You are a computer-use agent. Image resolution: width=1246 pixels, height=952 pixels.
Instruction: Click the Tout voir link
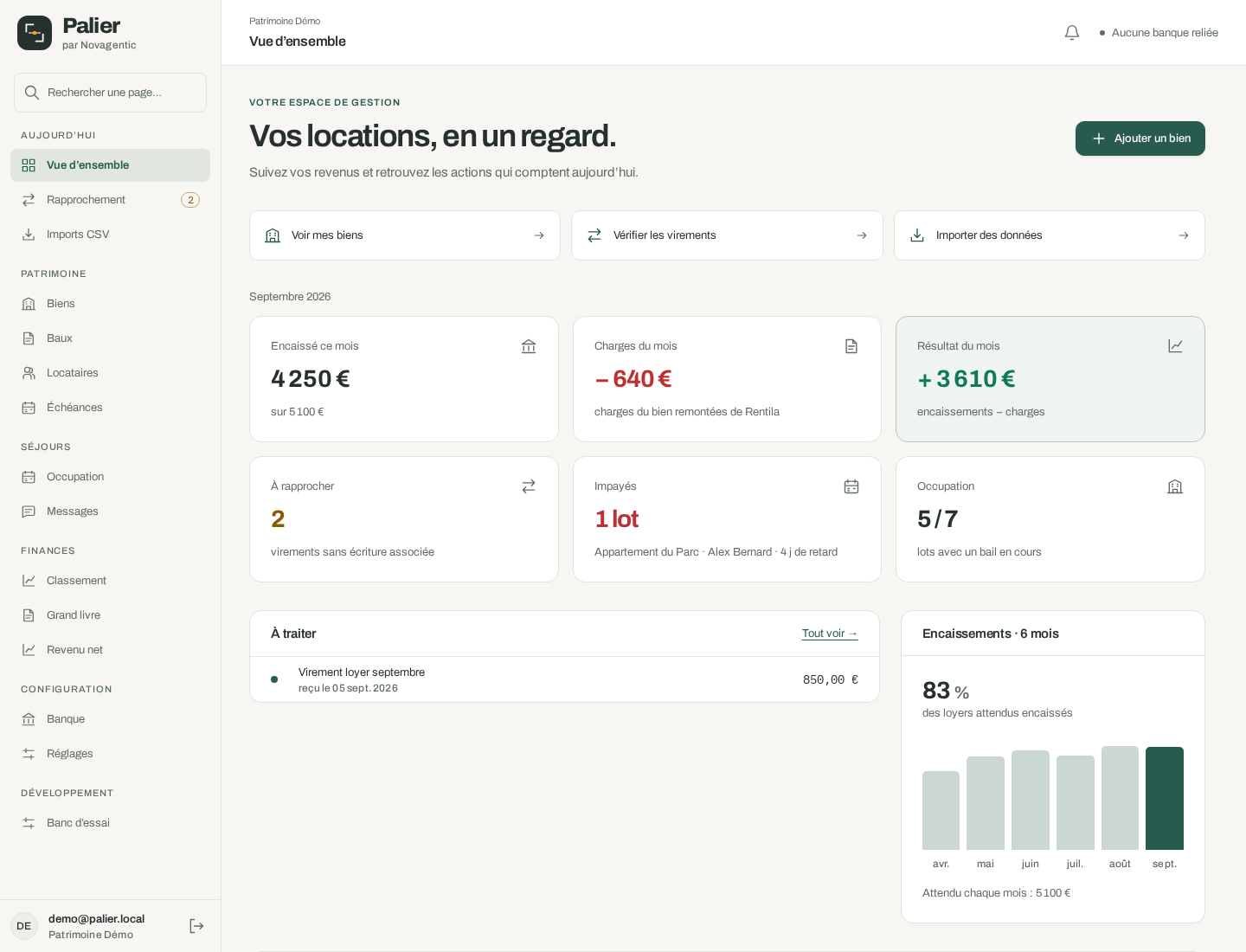pos(830,634)
